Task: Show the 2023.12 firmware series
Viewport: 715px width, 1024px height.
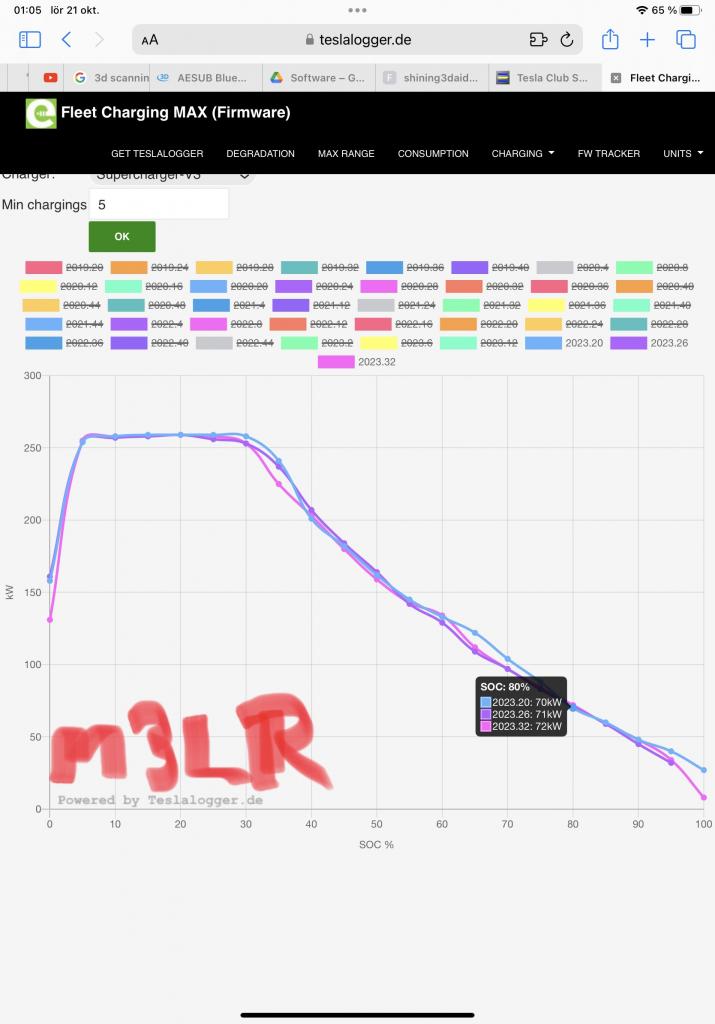Action: coord(479,343)
